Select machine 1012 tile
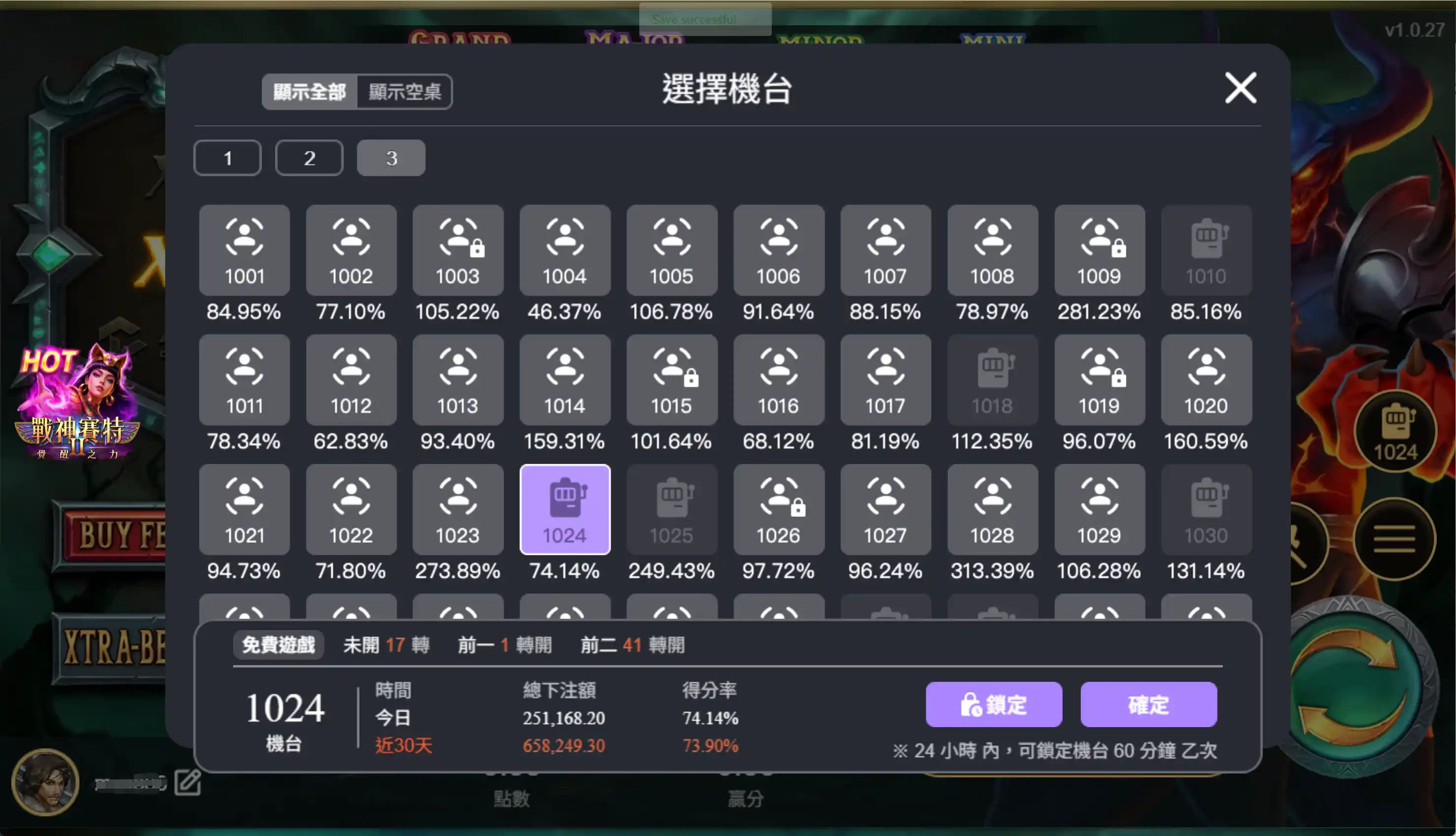Screen dimensions: 1456x836 [x=351, y=380]
